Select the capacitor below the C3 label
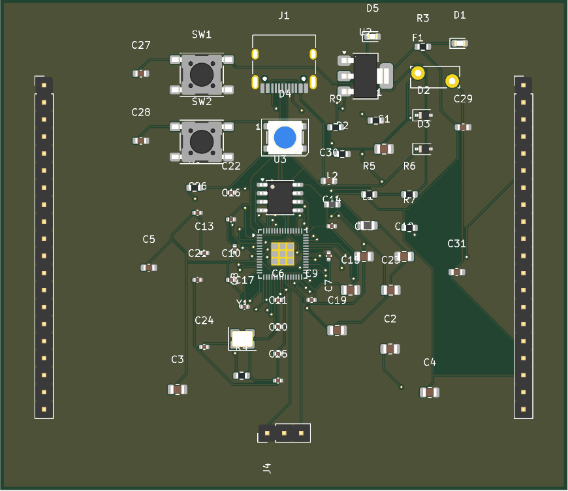This screenshot has height=491, width=568. (x=178, y=390)
